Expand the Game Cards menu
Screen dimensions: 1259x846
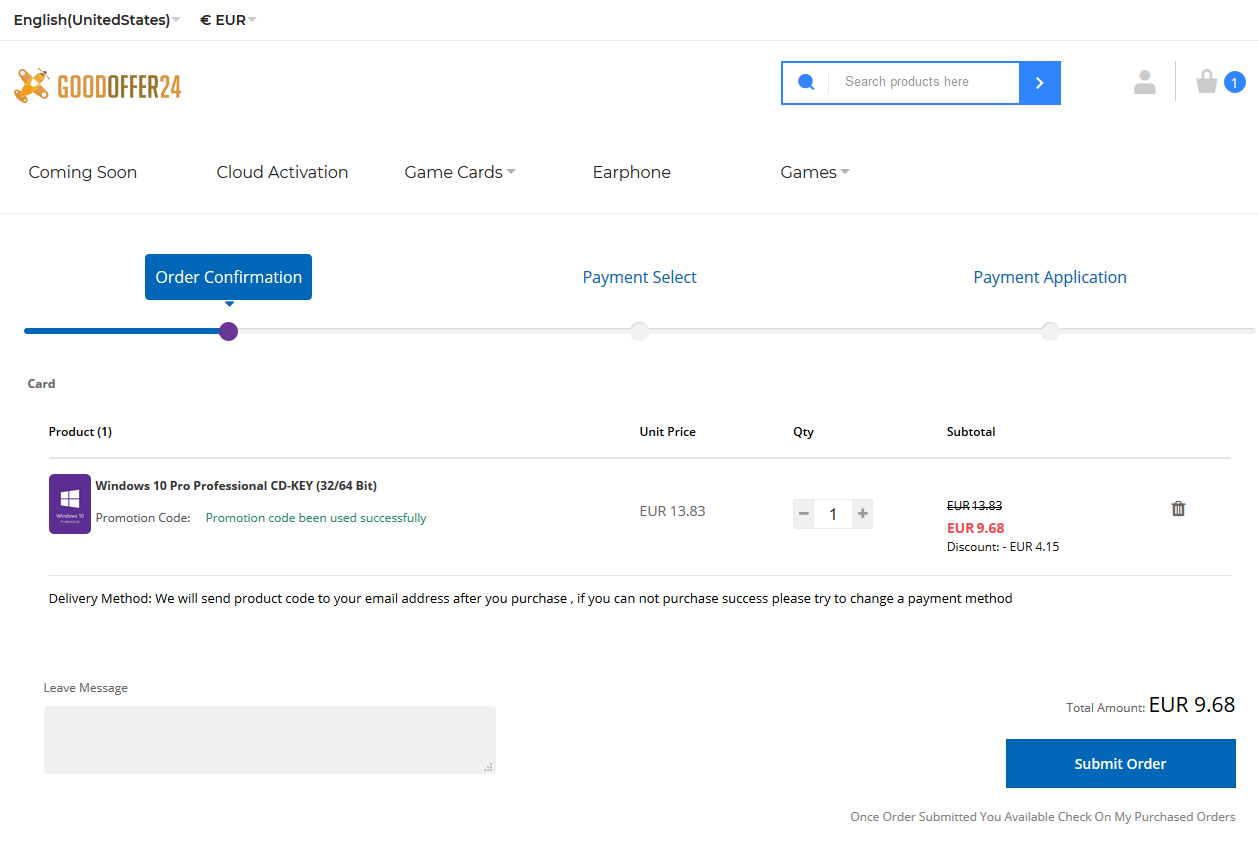click(x=460, y=172)
